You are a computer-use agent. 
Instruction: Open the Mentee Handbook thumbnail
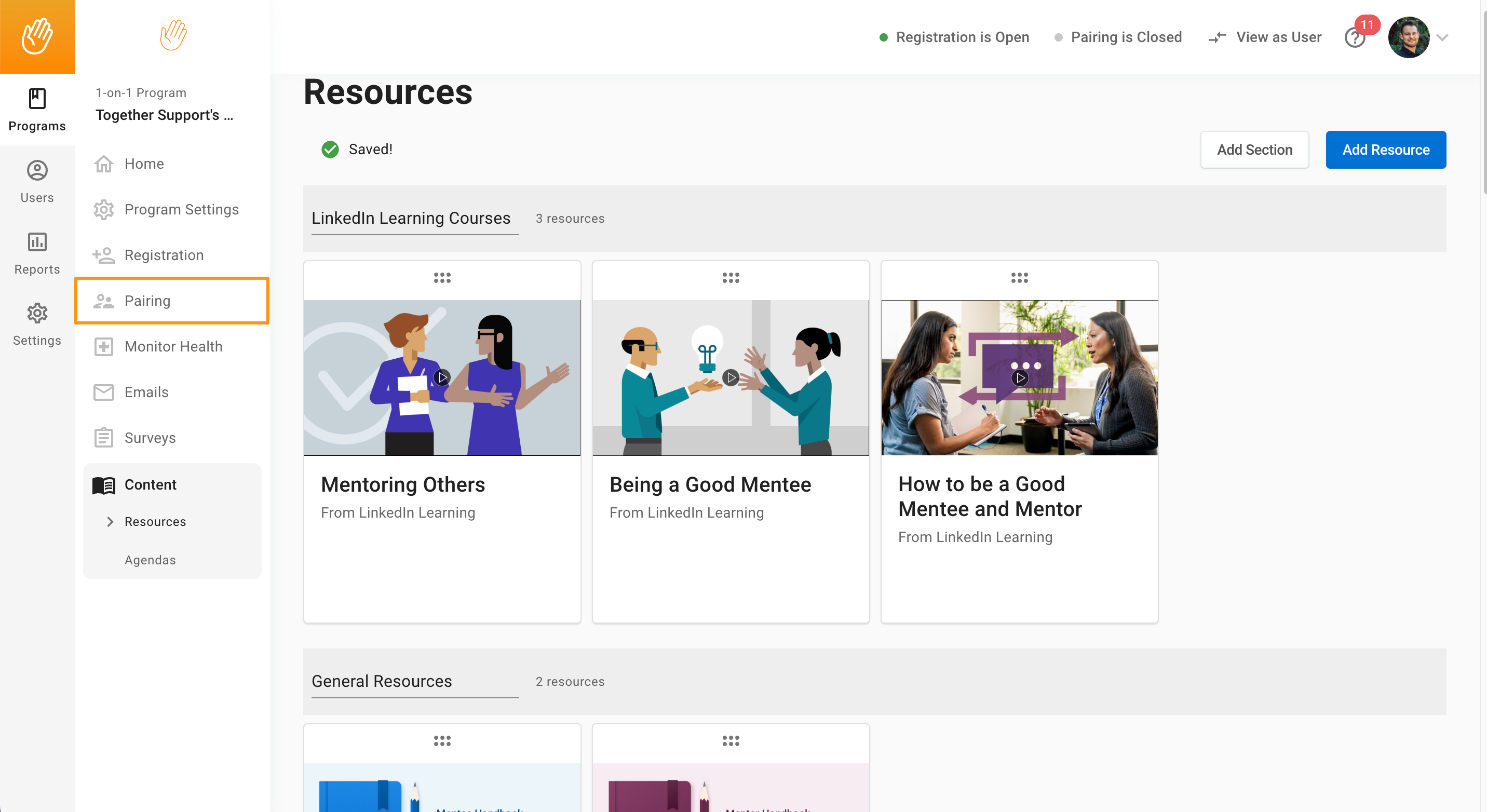[x=442, y=788]
